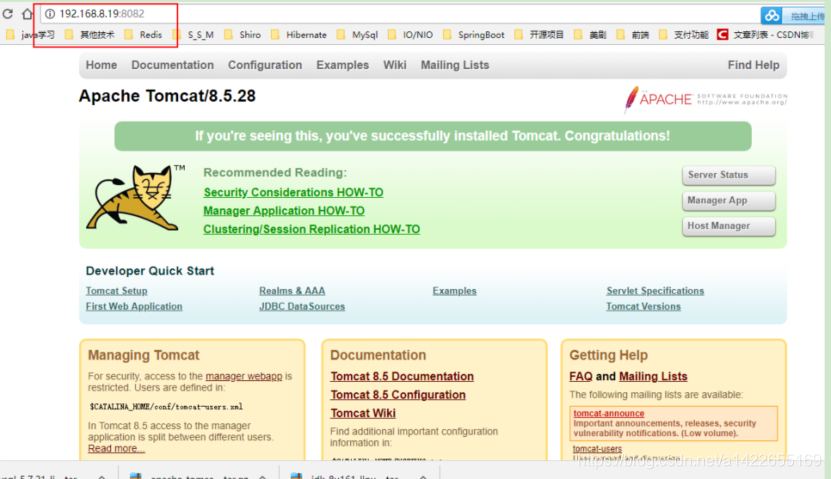
Task: Open the 开源项目 bookmark folder
Action: click(539, 35)
